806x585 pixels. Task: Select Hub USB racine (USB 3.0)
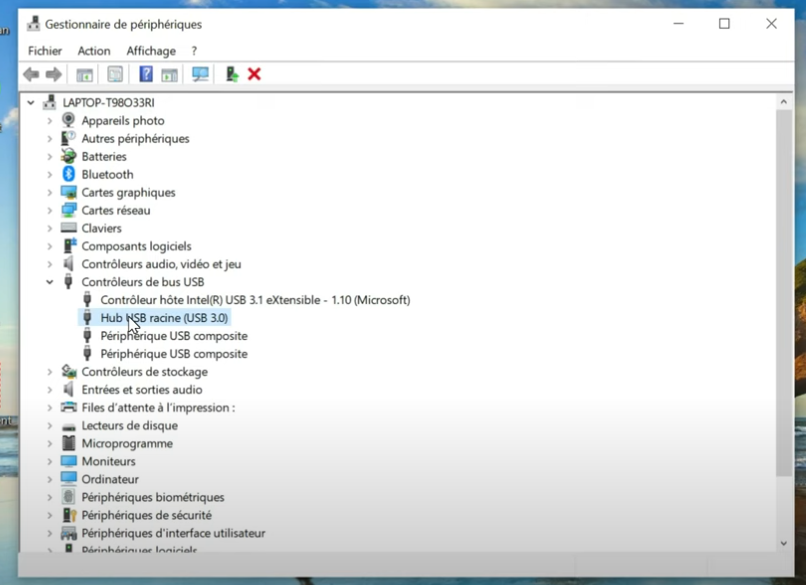click(164, 318)
